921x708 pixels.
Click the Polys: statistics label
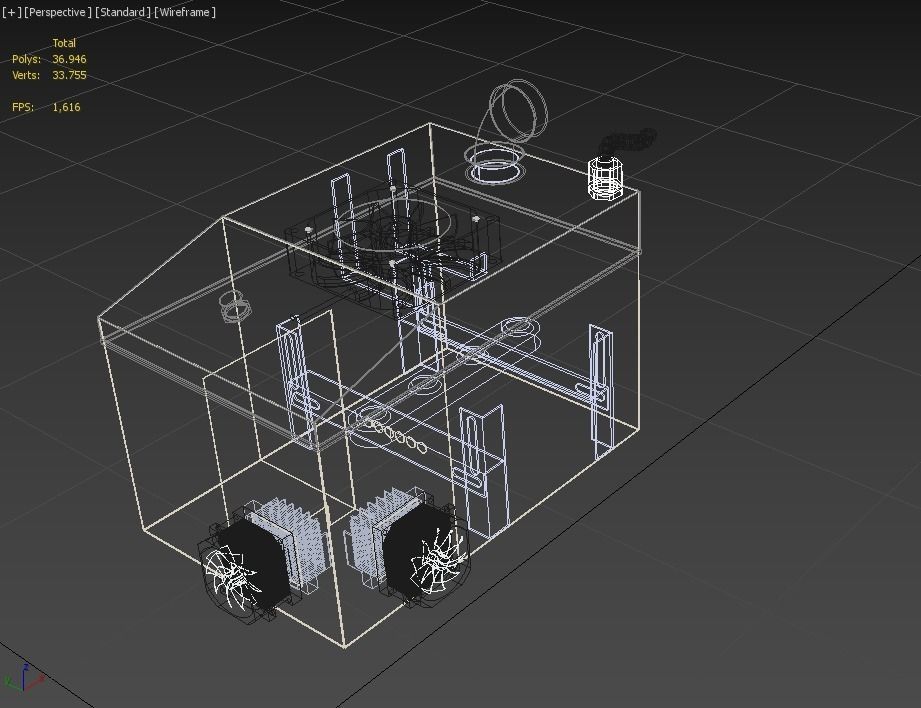point(26,59)
